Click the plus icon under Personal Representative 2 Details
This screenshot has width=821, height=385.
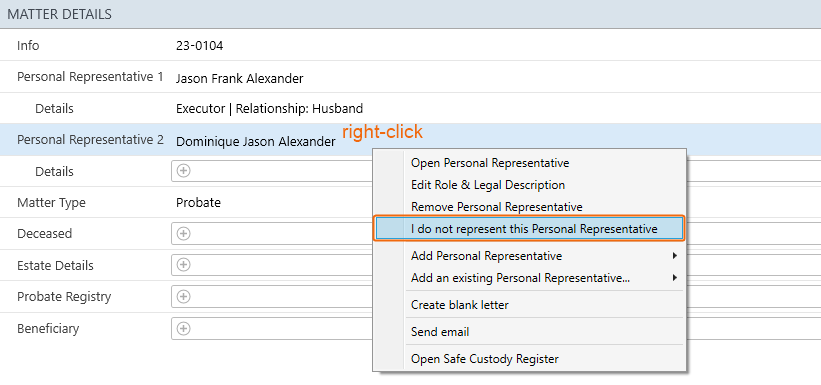pyautogui.click(x=183, y=171)
